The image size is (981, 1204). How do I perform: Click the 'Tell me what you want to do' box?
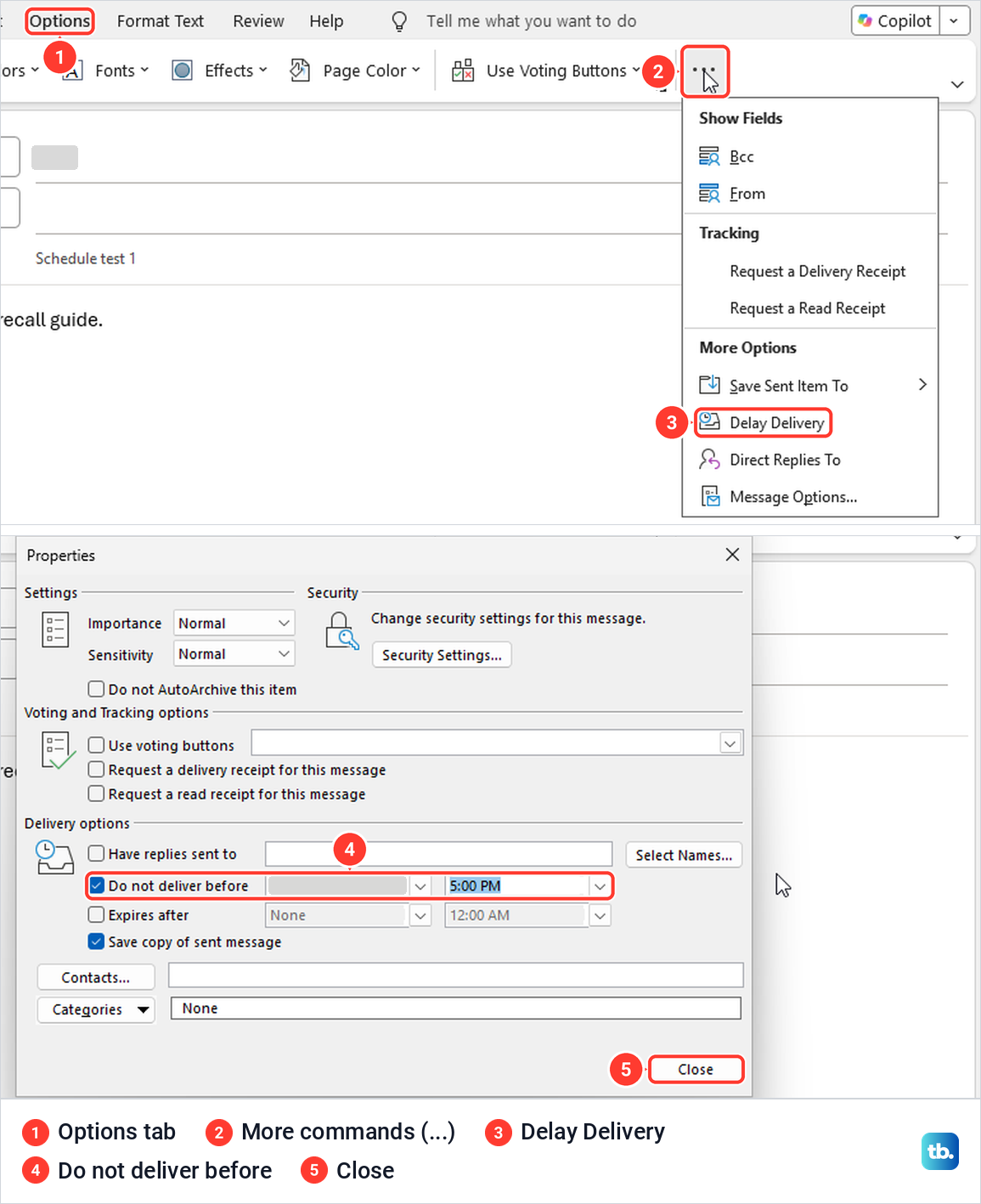pyautogui.click(x=532, y=21)
